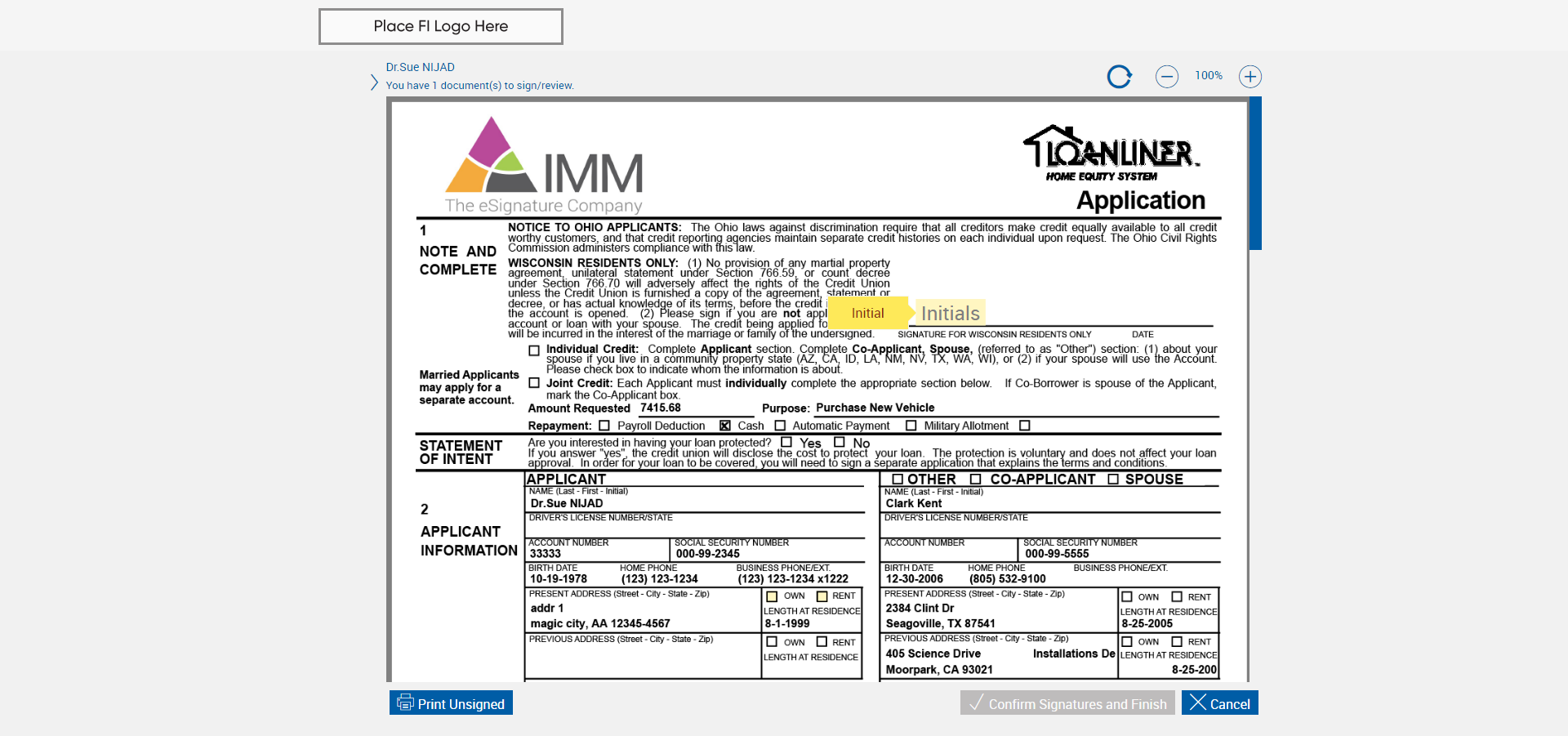Tick the Payroll Deduction checkbox
1568x736 pixels.
[x=604, y=426]
